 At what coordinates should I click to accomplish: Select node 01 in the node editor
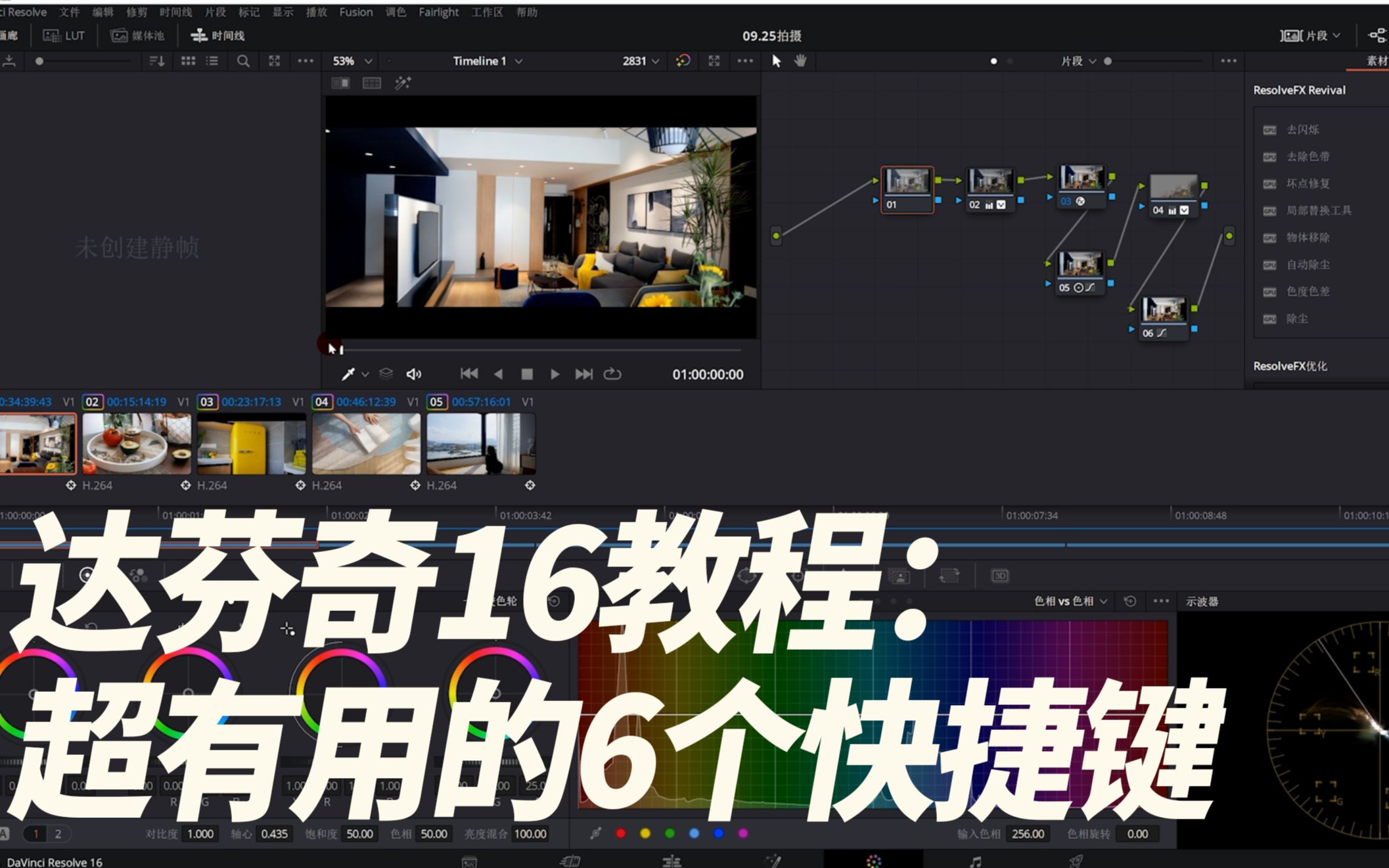(x=907, y=189)
